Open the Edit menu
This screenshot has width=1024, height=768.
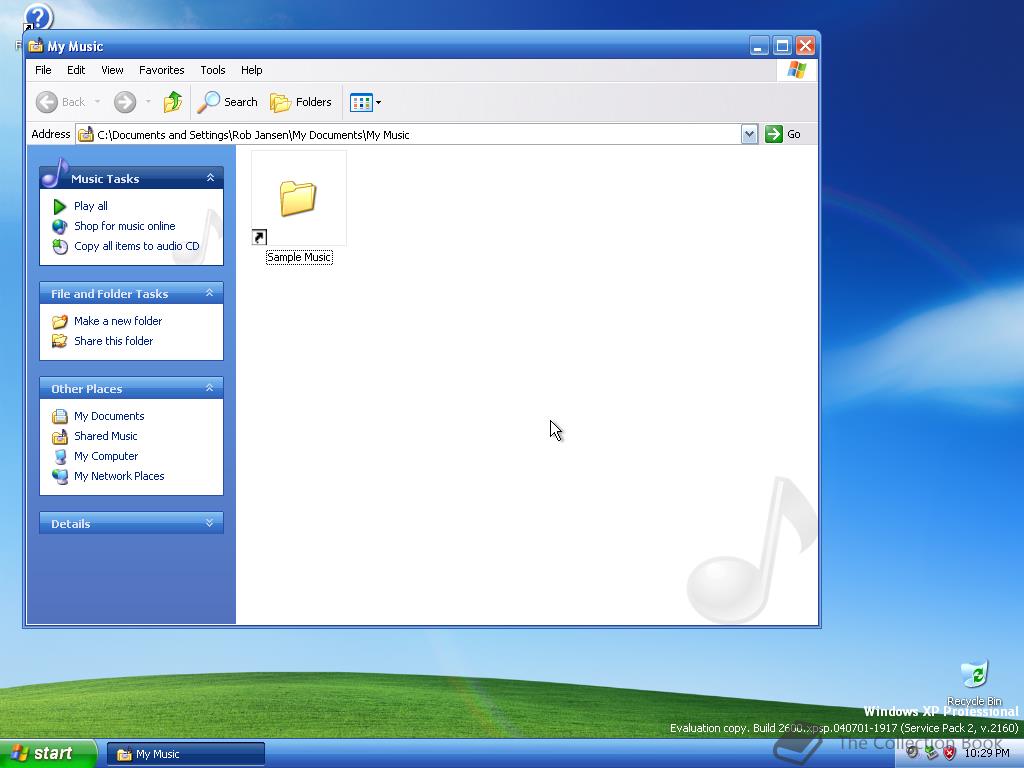76,70
